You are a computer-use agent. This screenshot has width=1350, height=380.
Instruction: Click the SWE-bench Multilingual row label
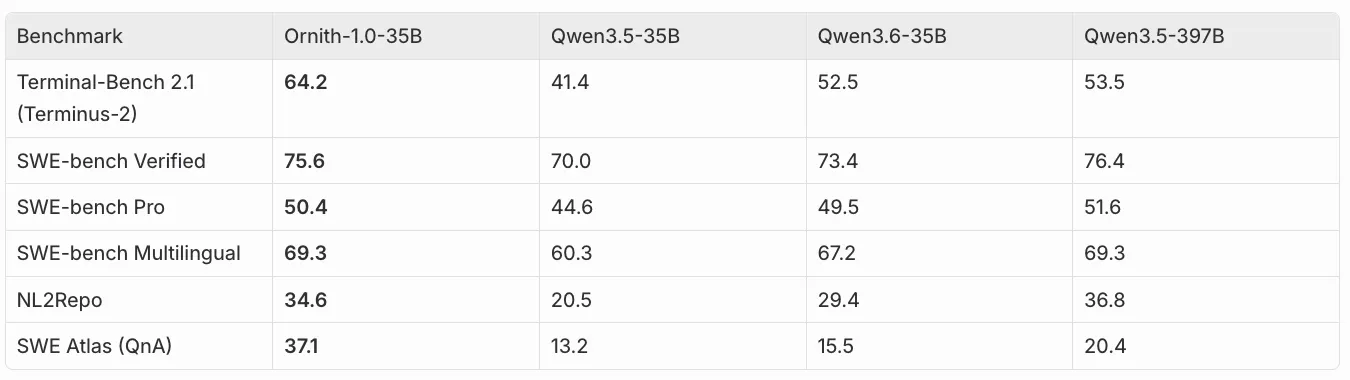point(129,253)
